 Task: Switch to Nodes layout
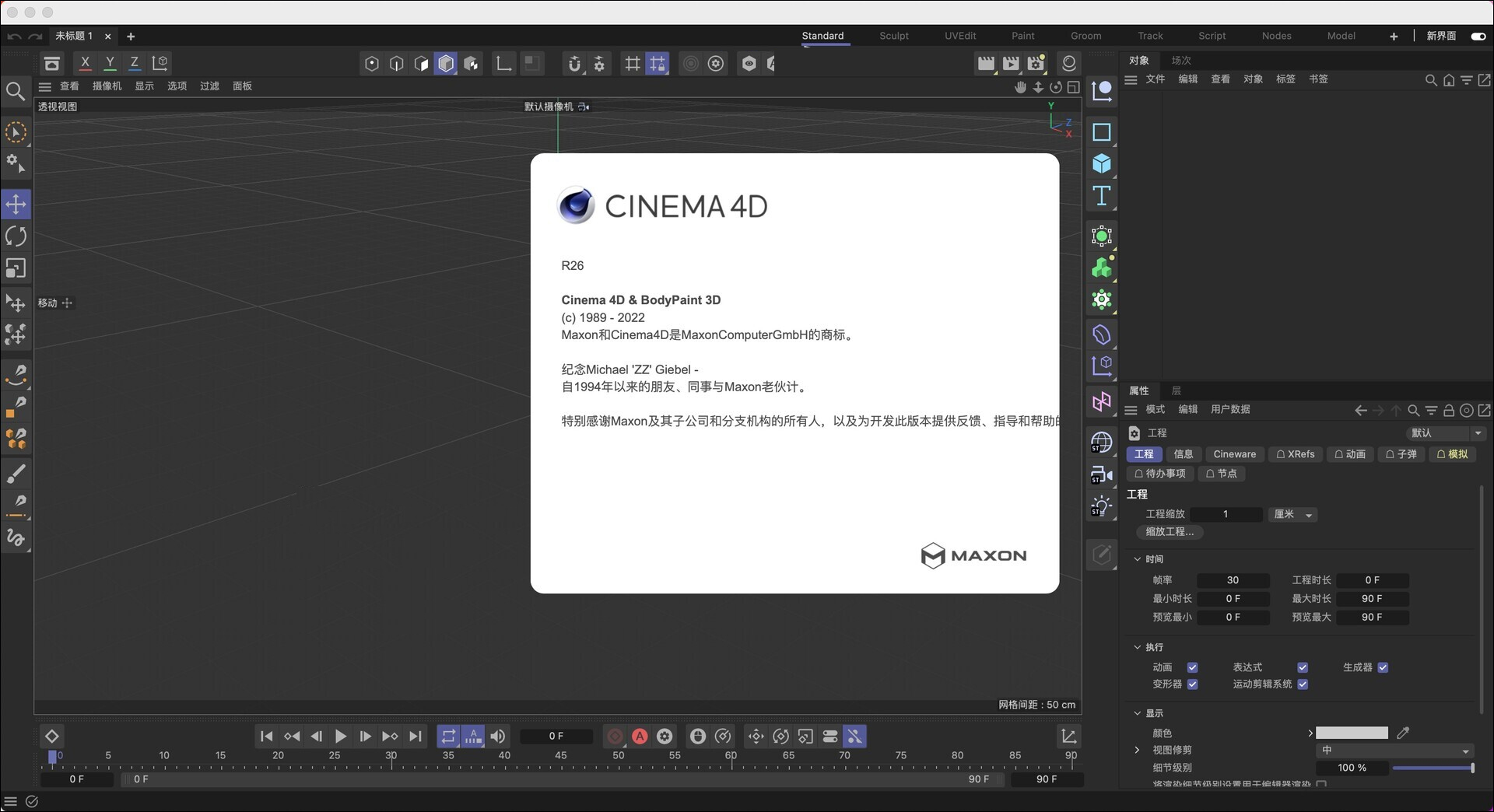tap(1276, 36)
